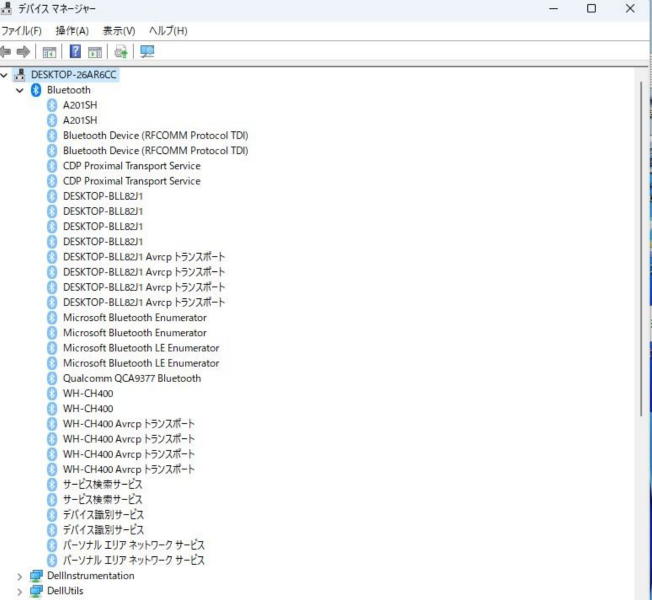Select the DESKTOP-26AR6CC computer name
This screenshot has width=652, height=600.
(x=74, y=75)
